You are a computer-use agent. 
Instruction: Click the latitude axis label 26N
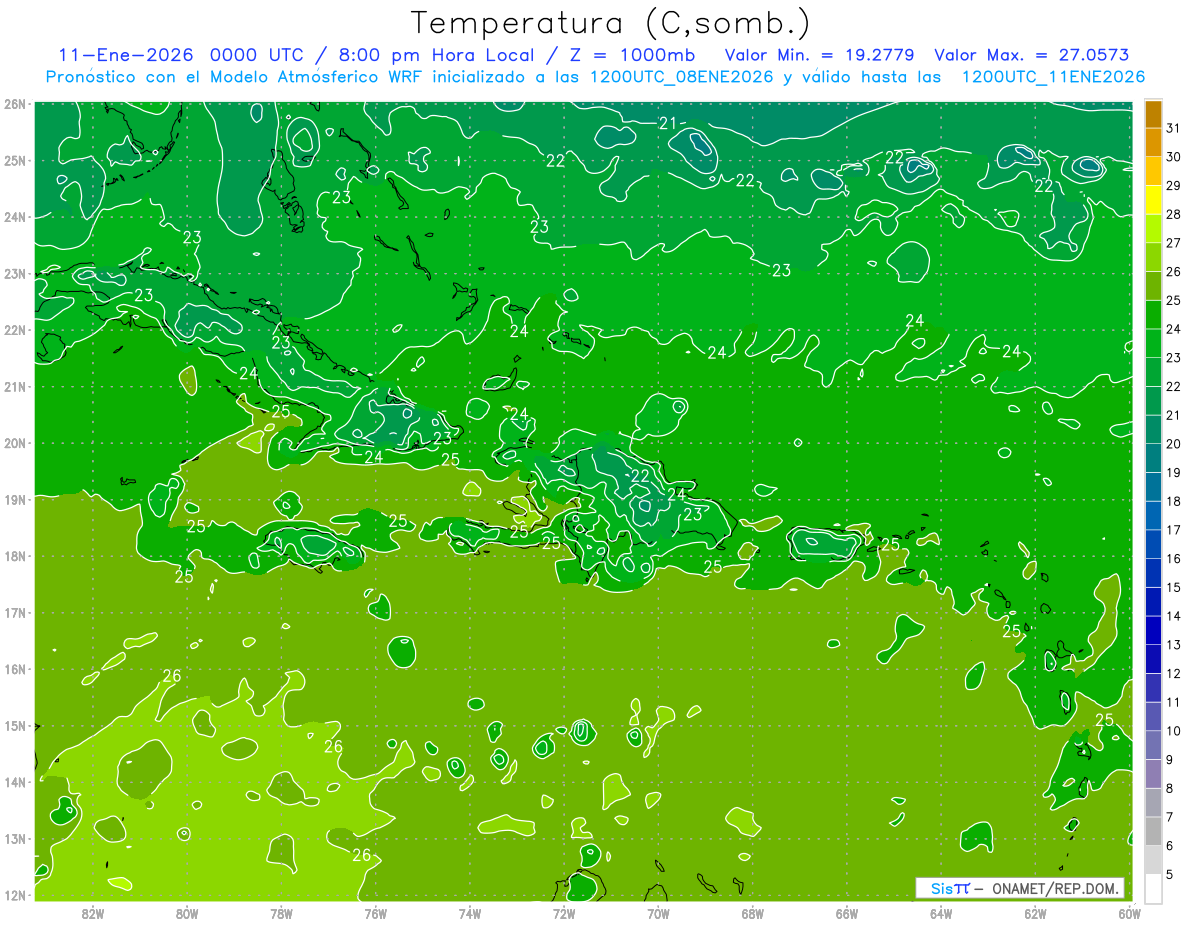pyautogui.click(x=14, y=103)
